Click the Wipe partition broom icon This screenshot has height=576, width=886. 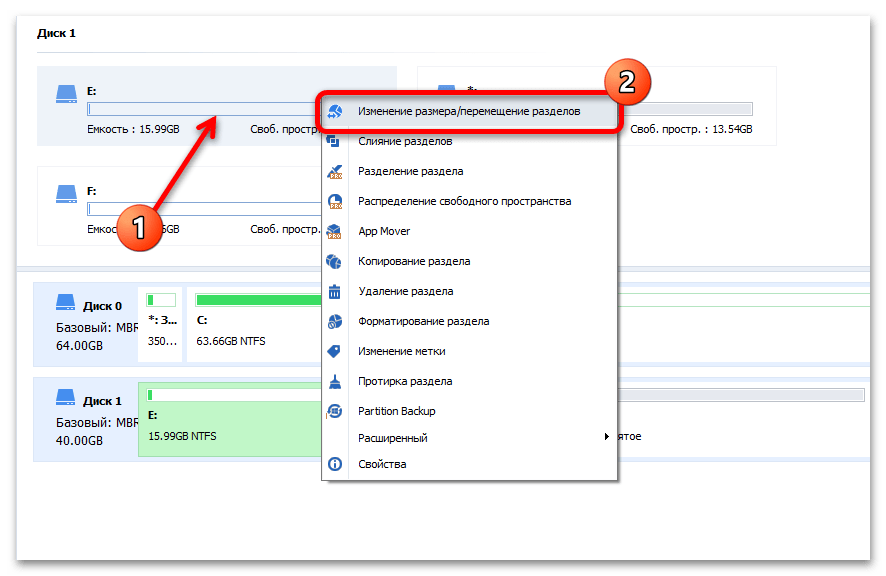335,382
